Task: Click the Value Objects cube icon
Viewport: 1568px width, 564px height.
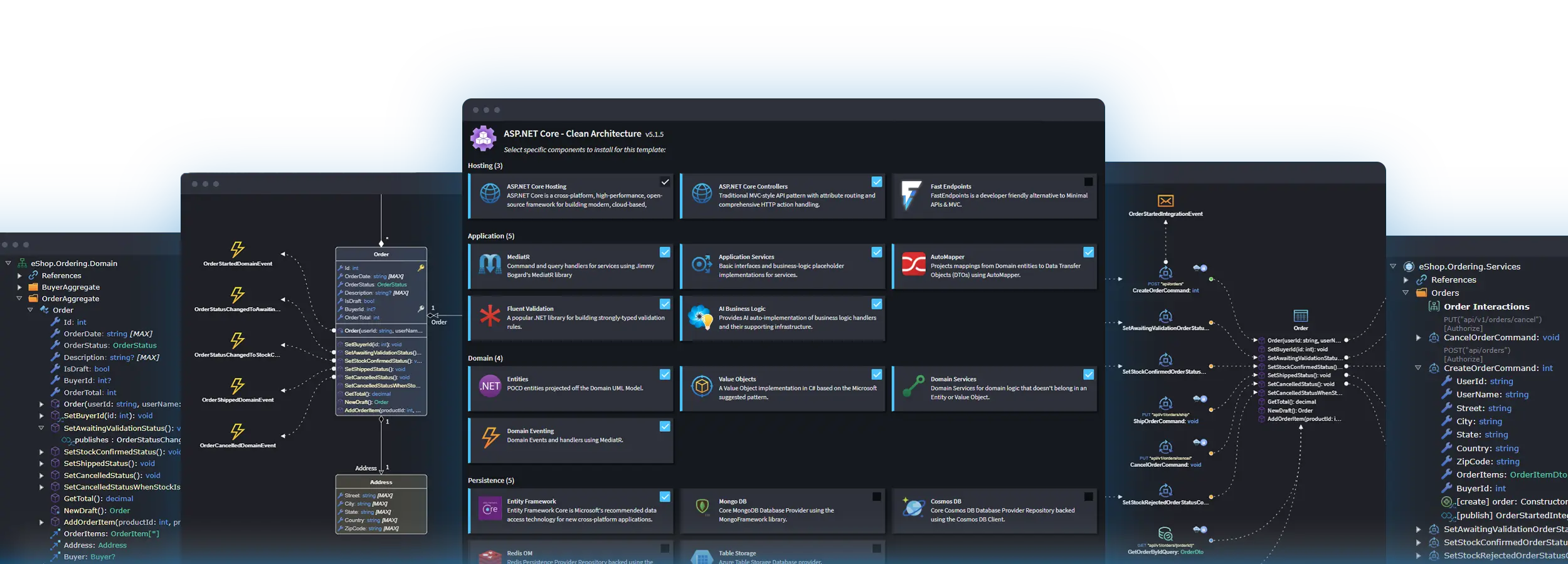Action: tap(703, 387)
